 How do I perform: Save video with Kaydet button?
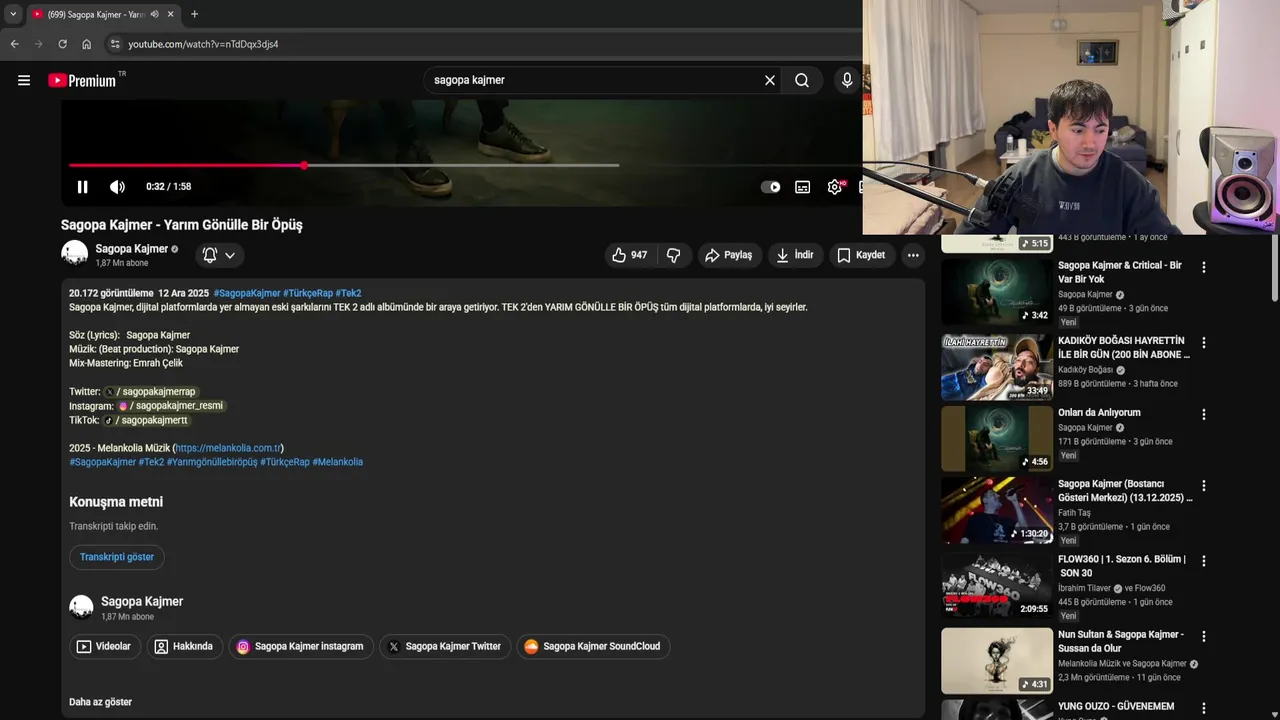coord(861,255)
